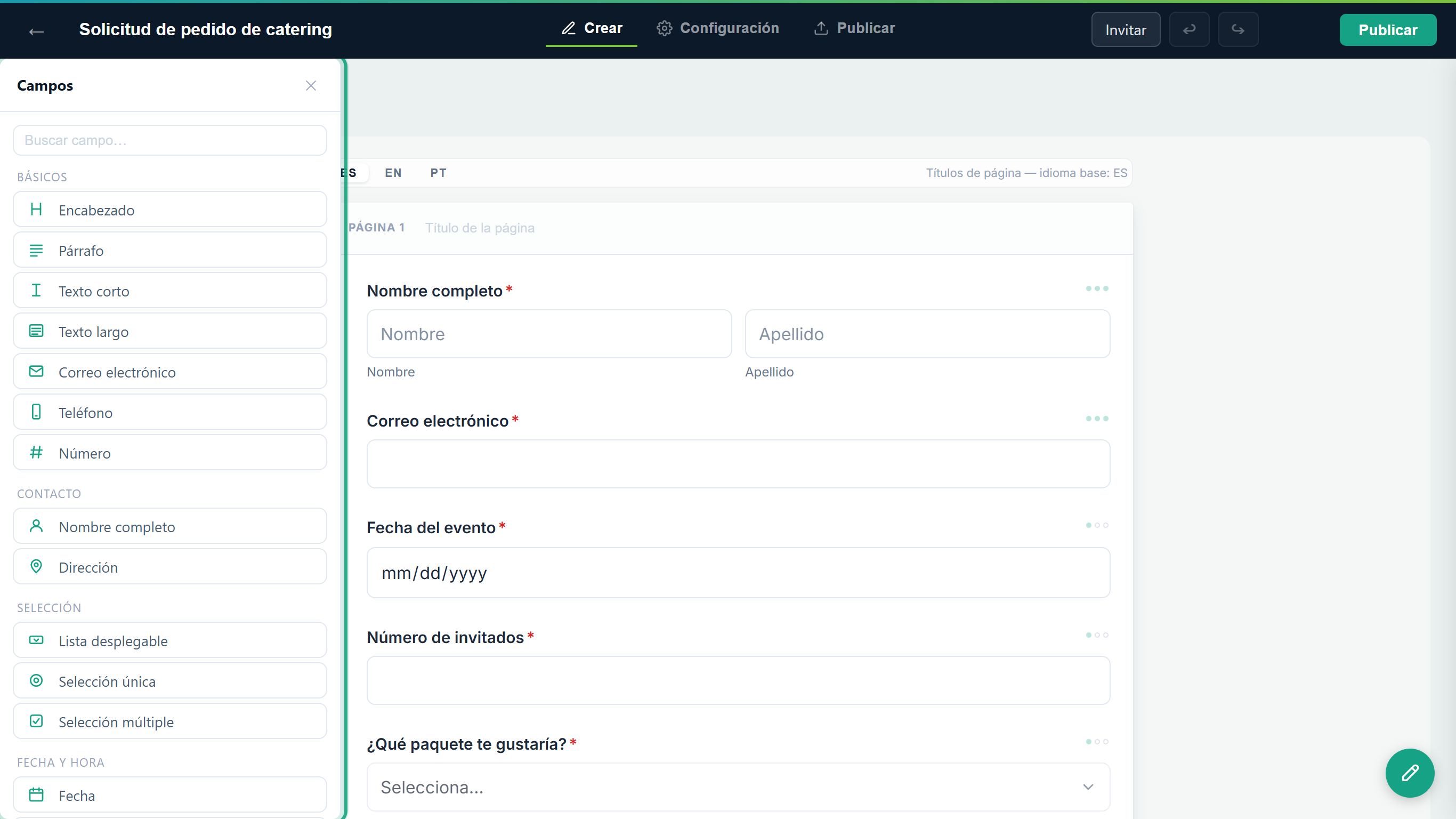Add a Selección múltiple field
Screen dimensions: 1456x819
pyautogui.click(x=169, y=722)
